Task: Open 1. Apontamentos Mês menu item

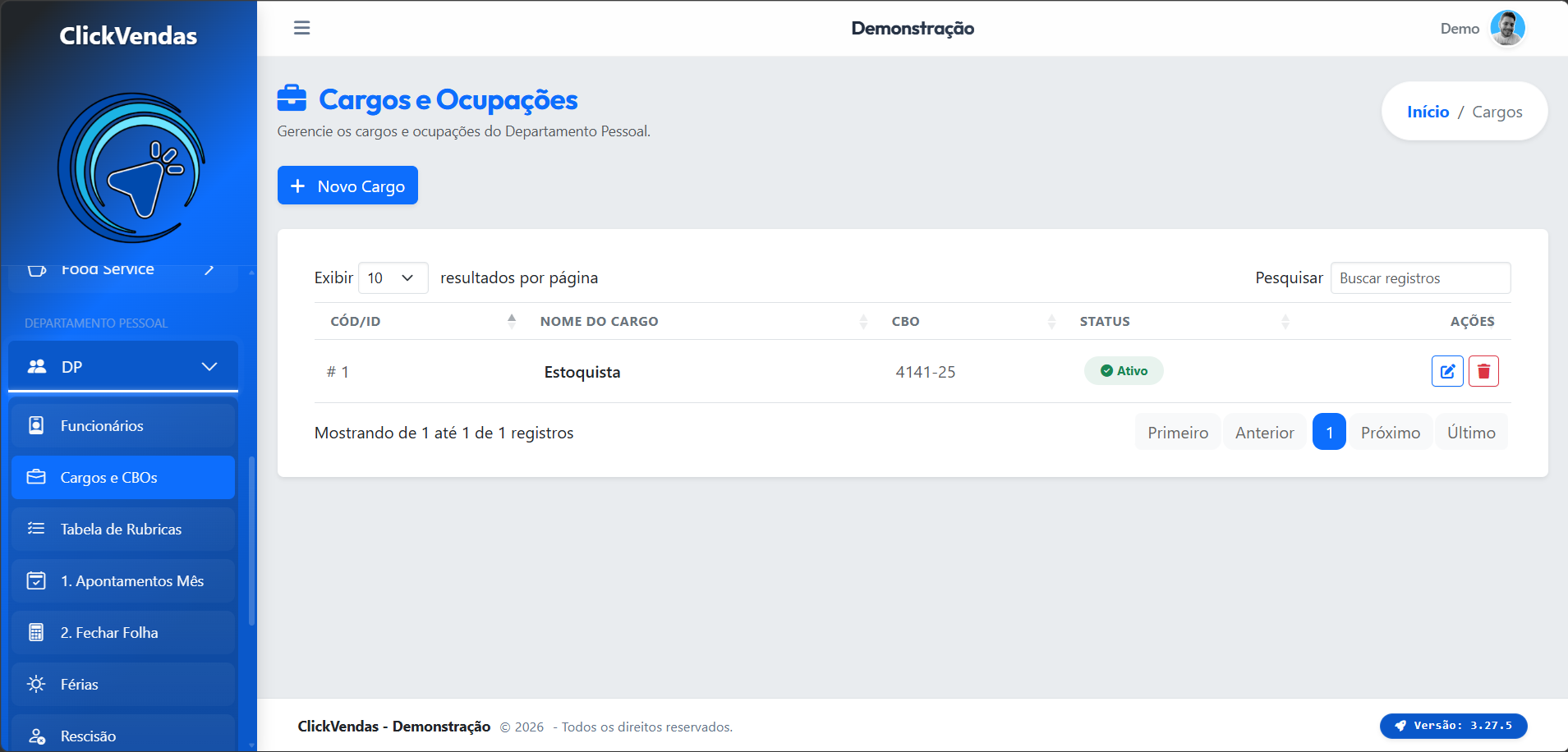Action: pos(123,580)
